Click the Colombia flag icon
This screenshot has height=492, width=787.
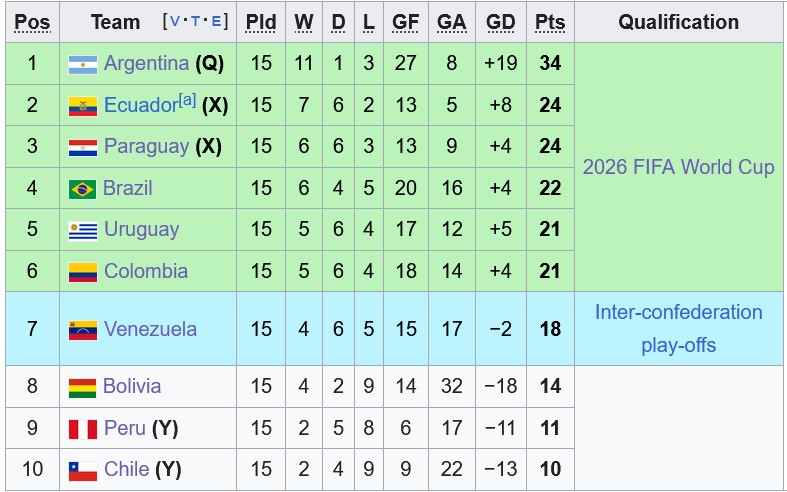pos(82,272)
